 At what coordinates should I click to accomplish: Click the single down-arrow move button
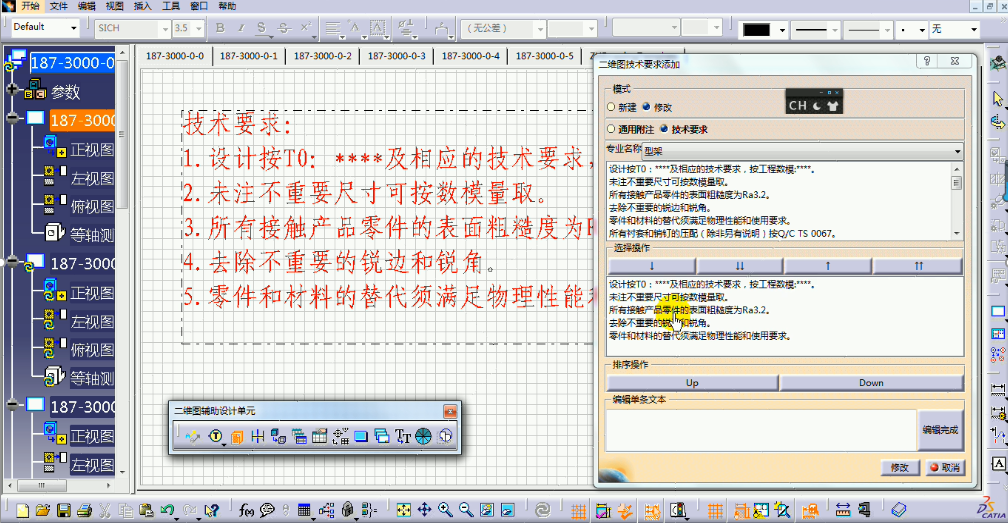pos(652,265)
